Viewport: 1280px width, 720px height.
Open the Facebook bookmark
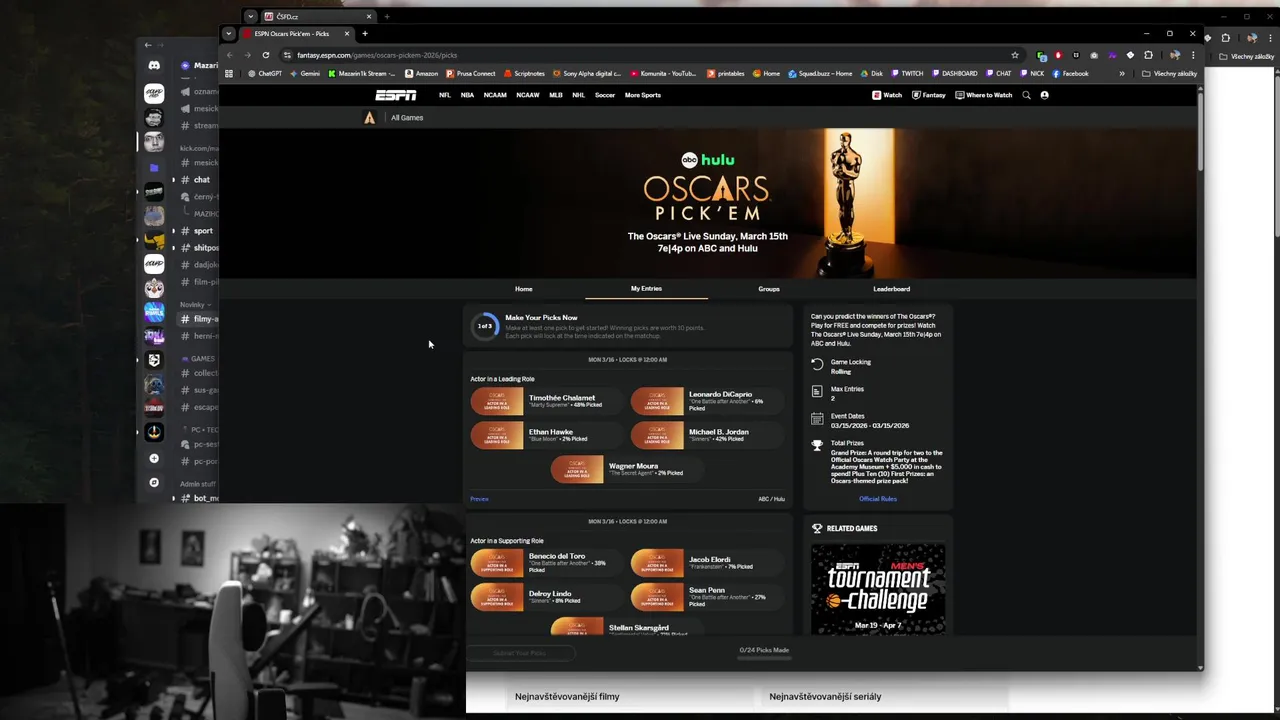tap(1070, 73)
